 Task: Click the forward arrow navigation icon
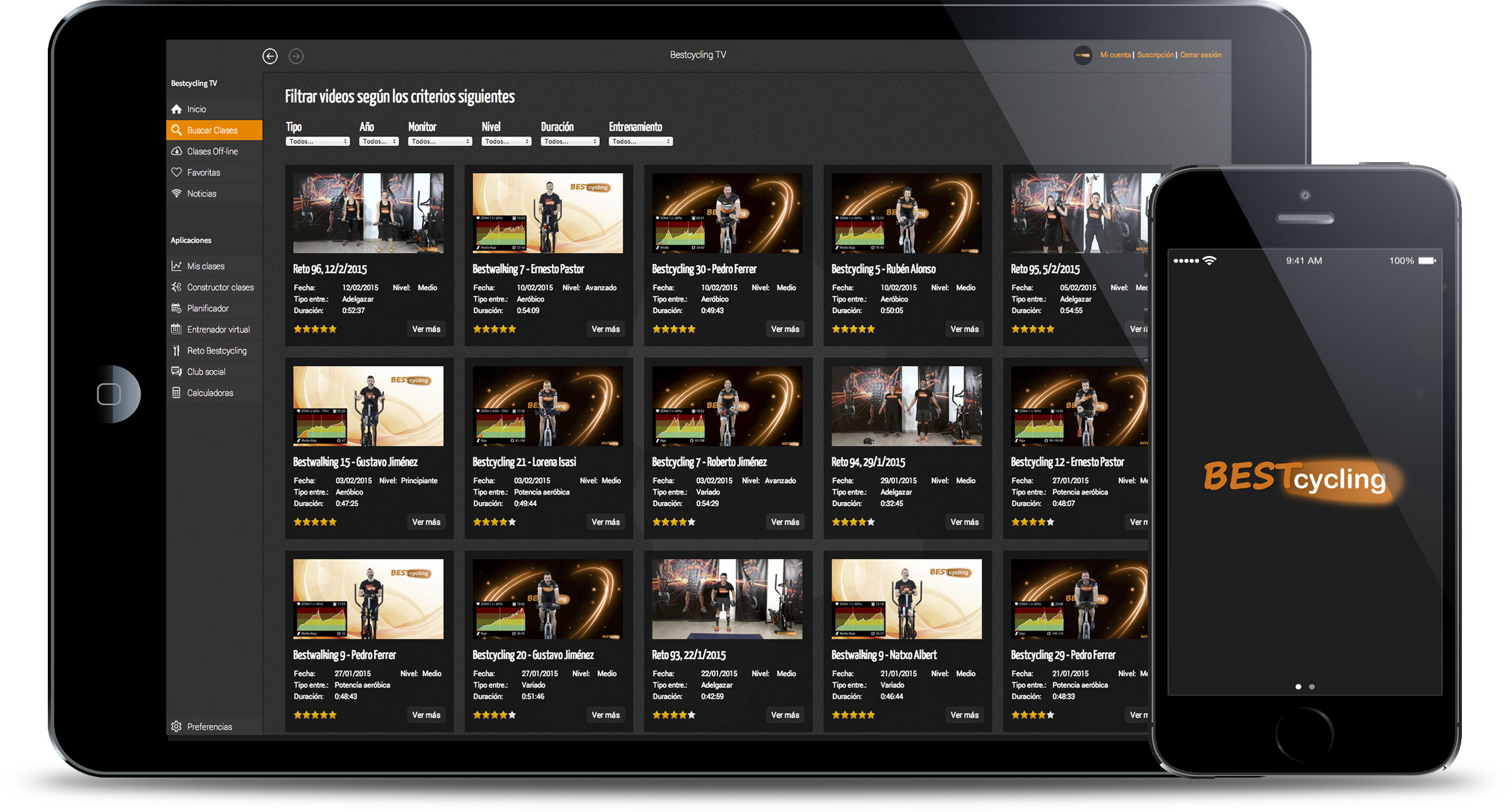pos(296,56)
